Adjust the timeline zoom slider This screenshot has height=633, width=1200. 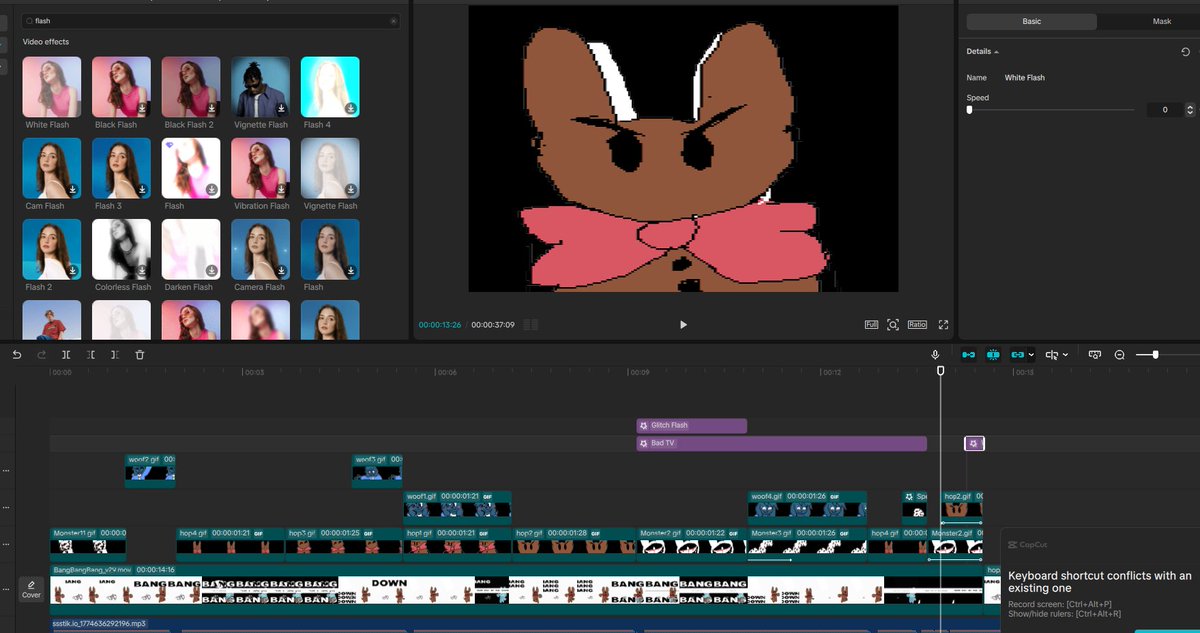[1155, 355]
